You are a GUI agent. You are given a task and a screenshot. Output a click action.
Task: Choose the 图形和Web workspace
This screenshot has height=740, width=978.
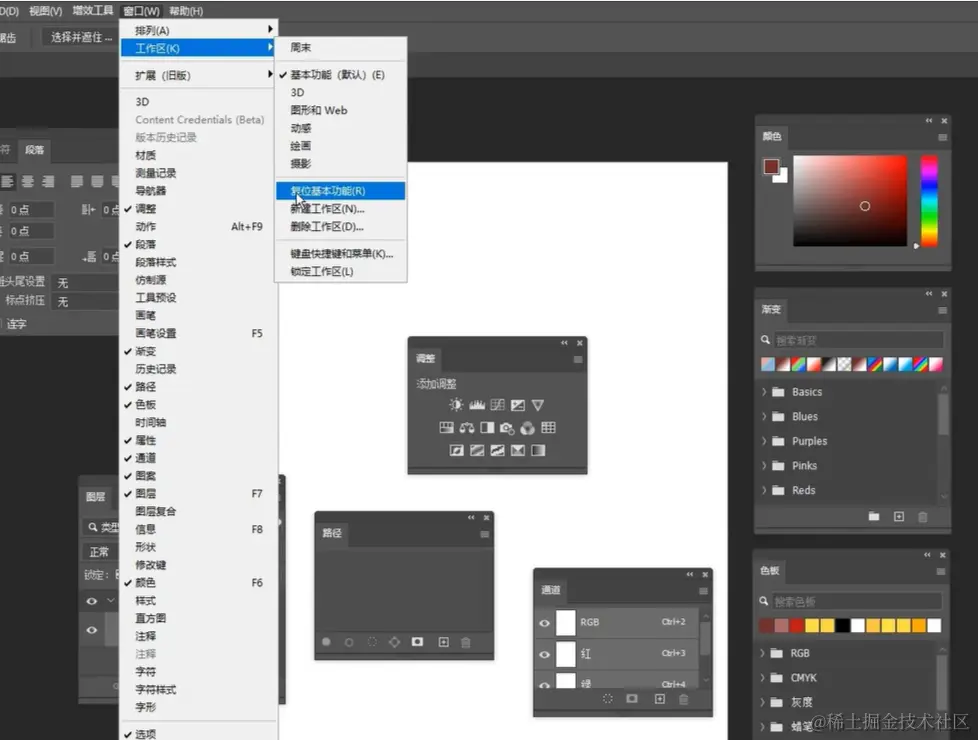pos(316,110)
